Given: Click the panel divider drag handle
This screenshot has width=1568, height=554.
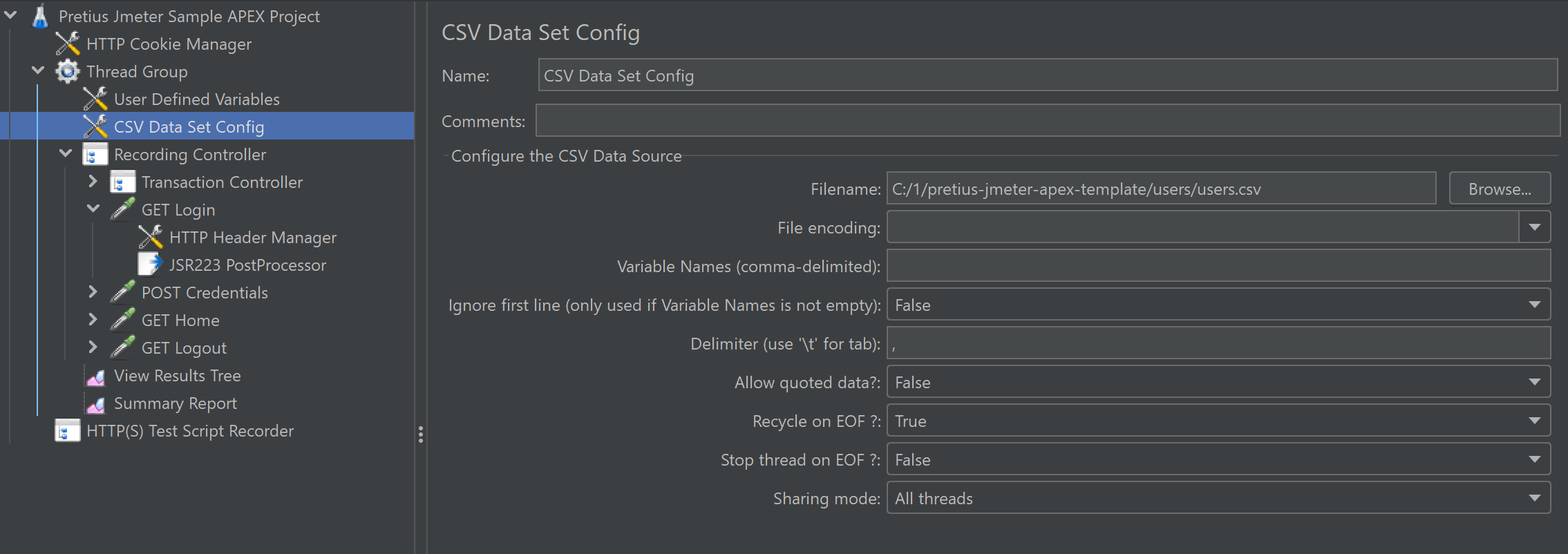Looking at the screenshot, I should [420, 434].
